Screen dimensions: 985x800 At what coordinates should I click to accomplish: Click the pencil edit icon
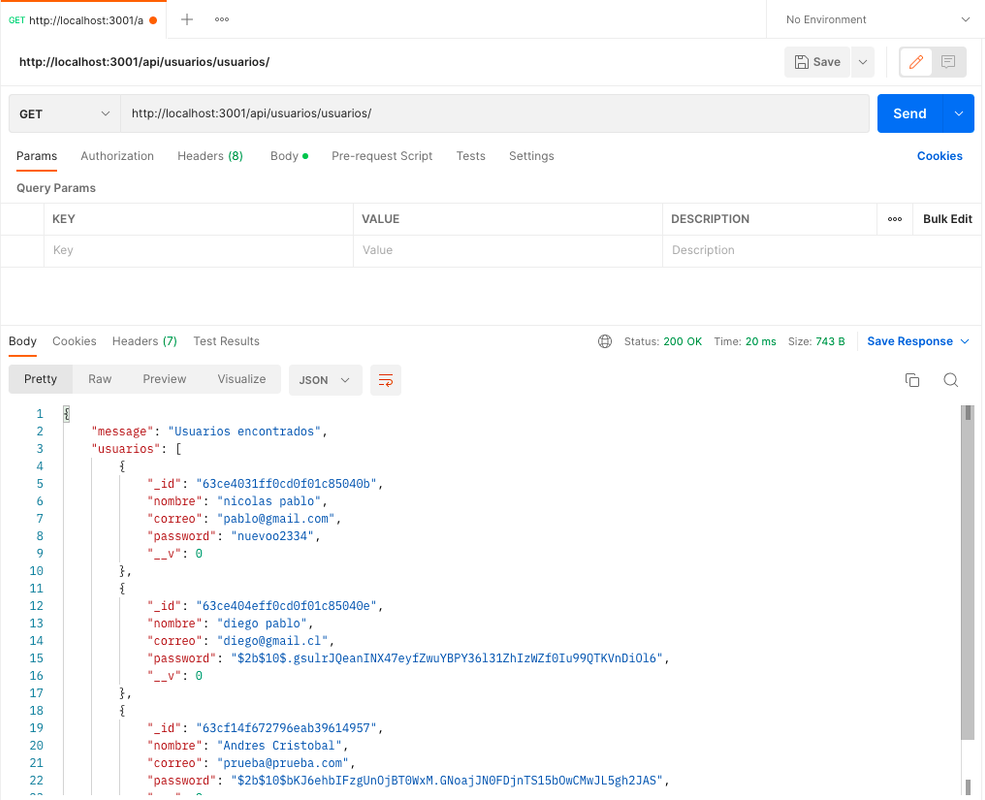[916, 62]
